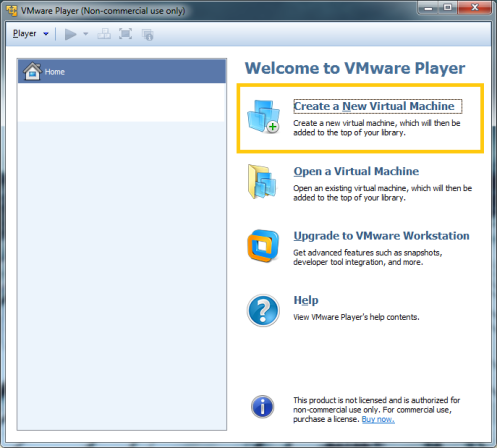This screenshot has width=497, height=448.
Task: Expand the Player menu dropdown arrow
Action: (46, 34)
